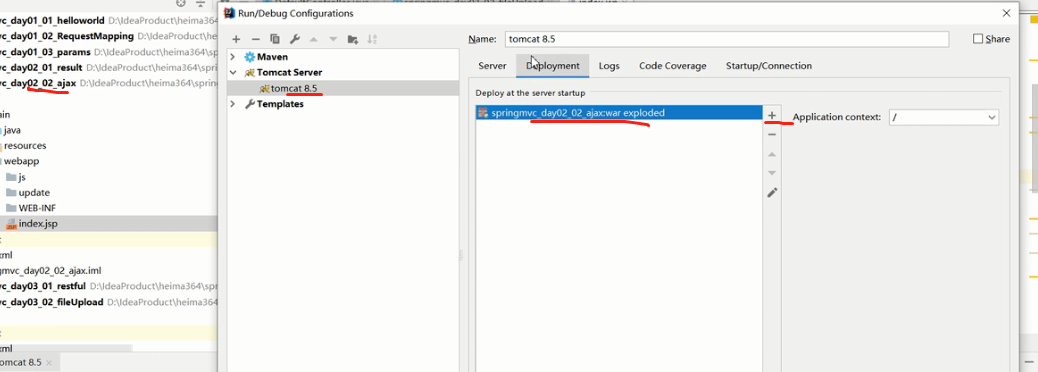The height and width of the screenshot is (372, 1038).
Task: Expand the Templates node
Action: coord(233,104)
